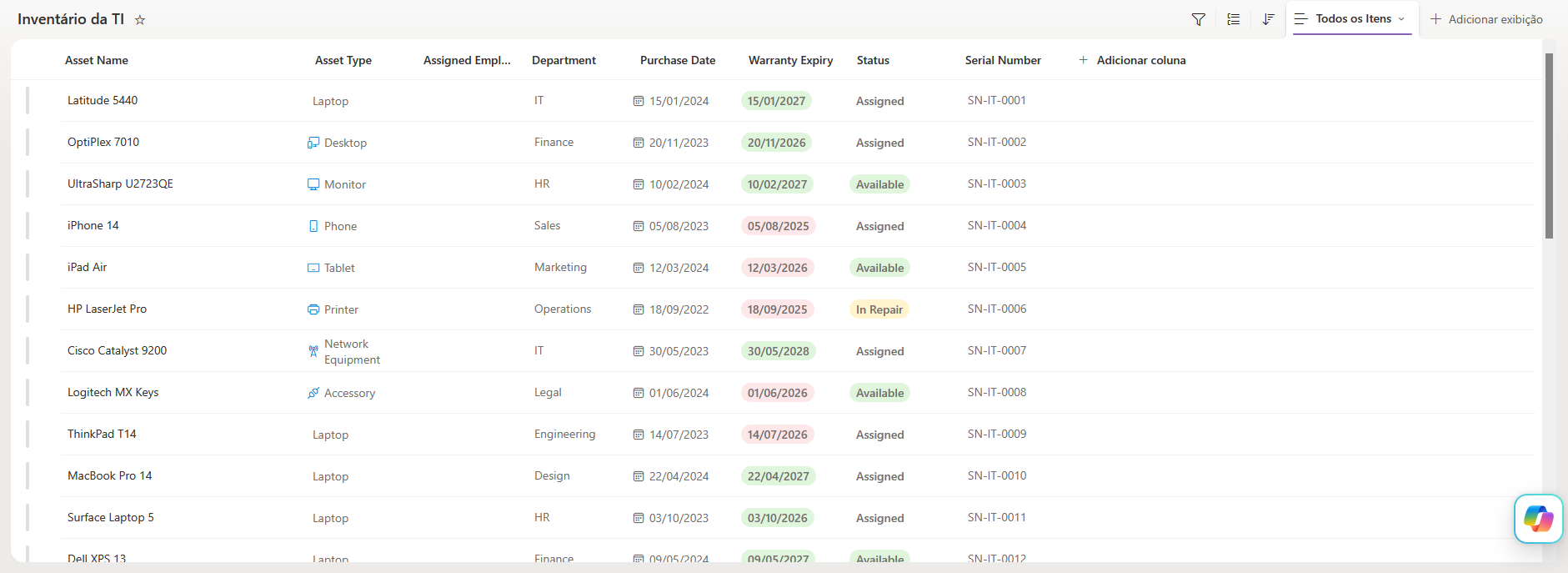Click the Accessory icon in Logitech row

pyautogui.click(x=313, y=393)
